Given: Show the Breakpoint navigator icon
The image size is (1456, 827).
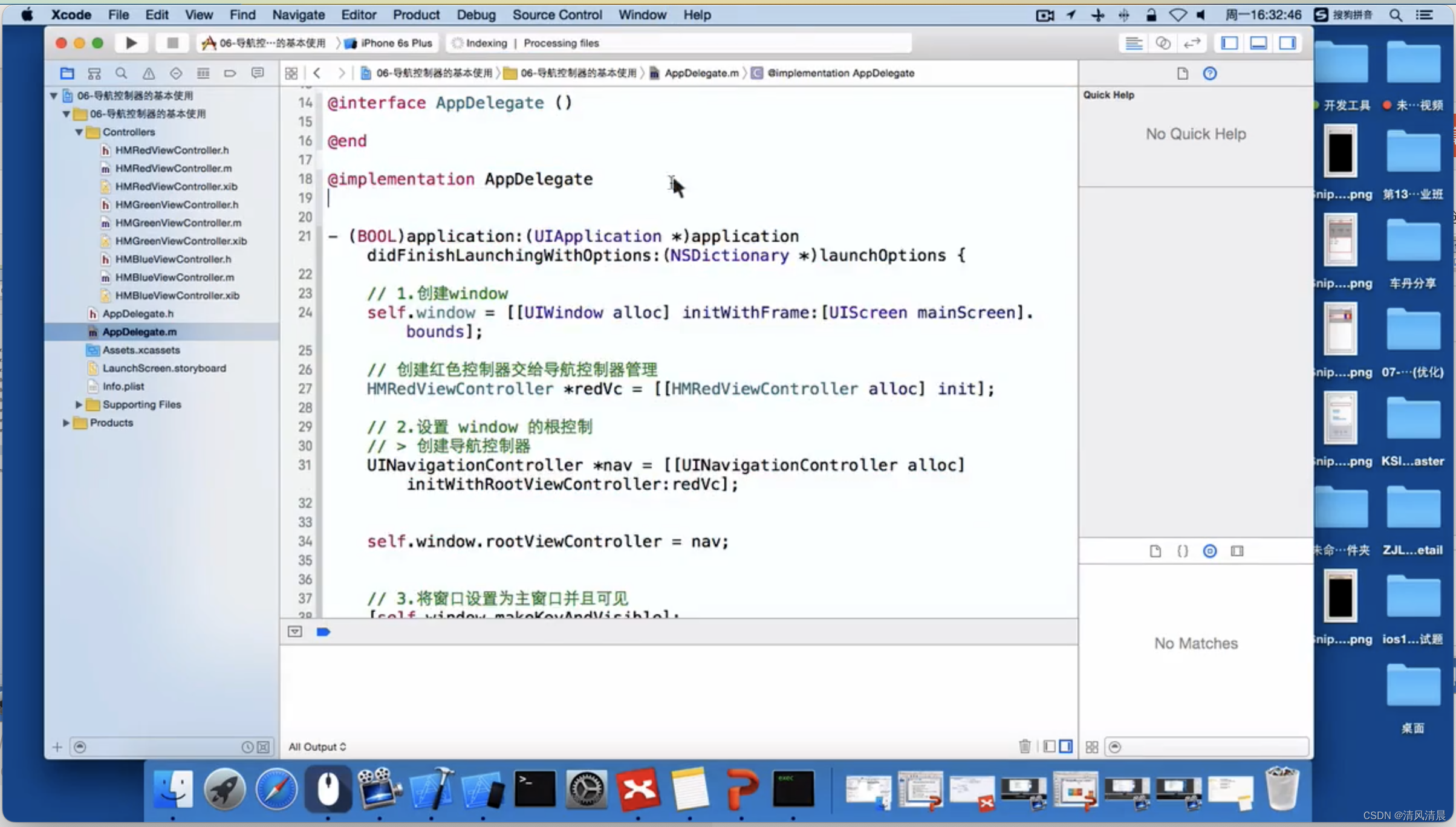Looking at the screenshot, I should (x=230, y=74).
